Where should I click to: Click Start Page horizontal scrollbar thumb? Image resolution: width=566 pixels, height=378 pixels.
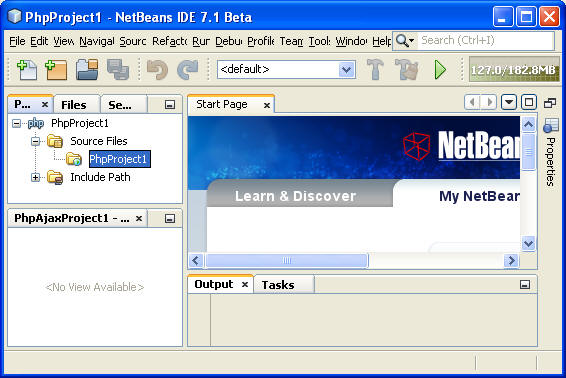287,260
